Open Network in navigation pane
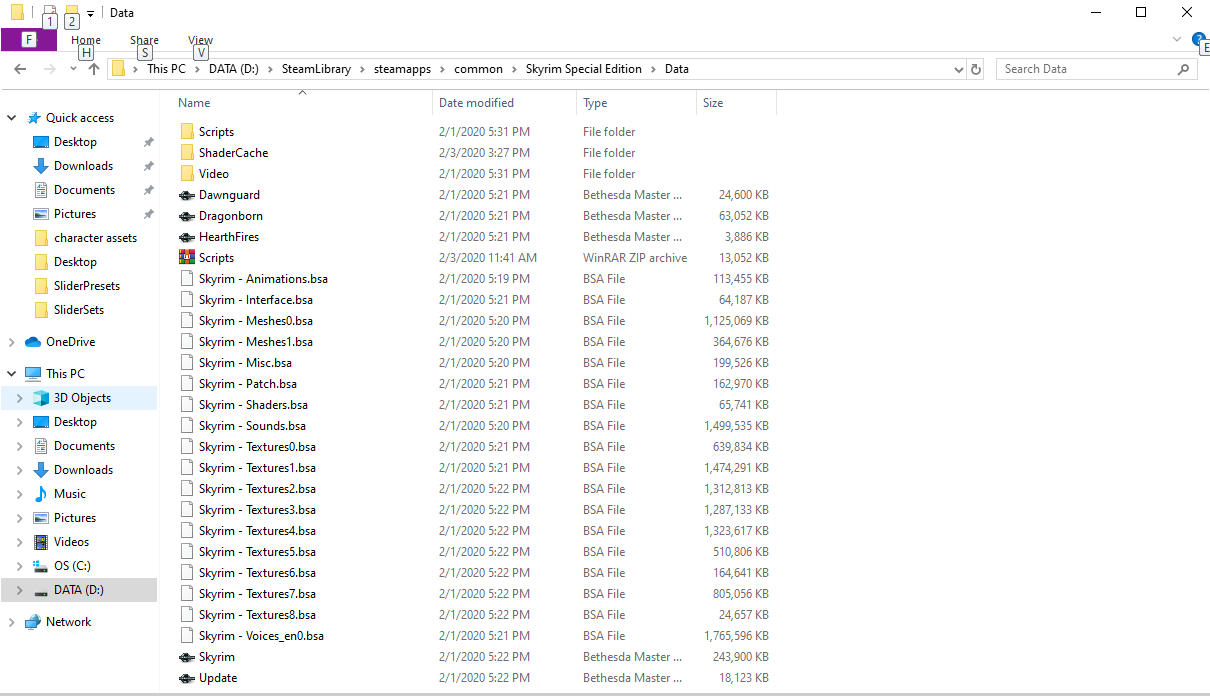1210x696 pixels. [68, 622]
